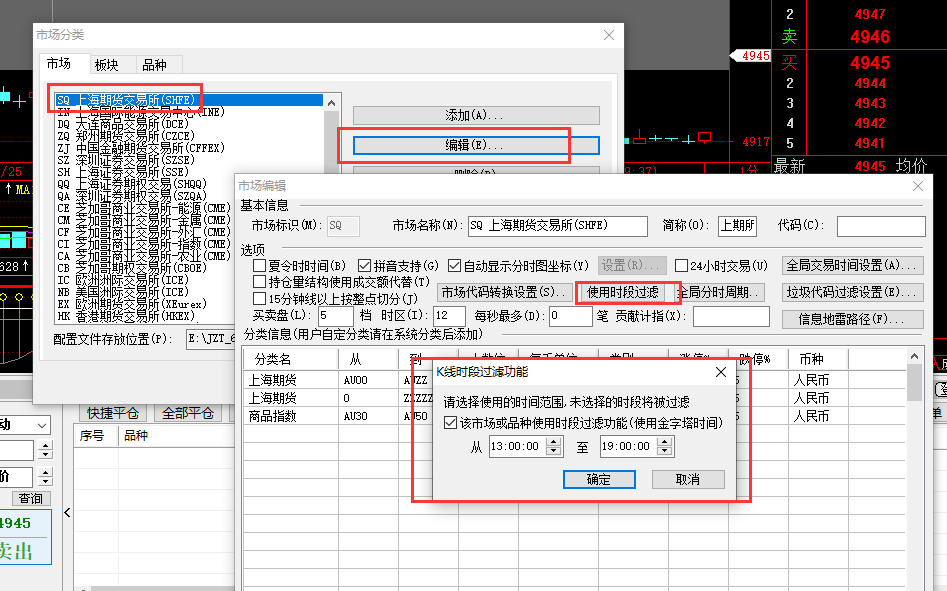Screen dimensions: 947x591
Task: Open the 全局分时周期.. button
Action: click(719, 292)
